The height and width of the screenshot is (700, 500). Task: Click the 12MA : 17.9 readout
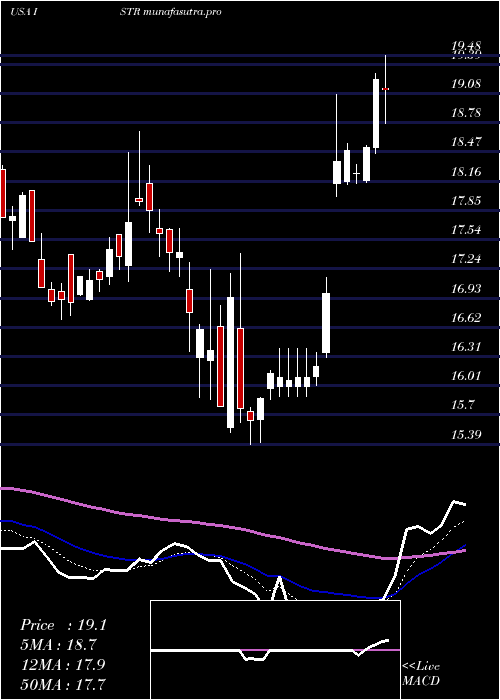[x=62, y=664]
